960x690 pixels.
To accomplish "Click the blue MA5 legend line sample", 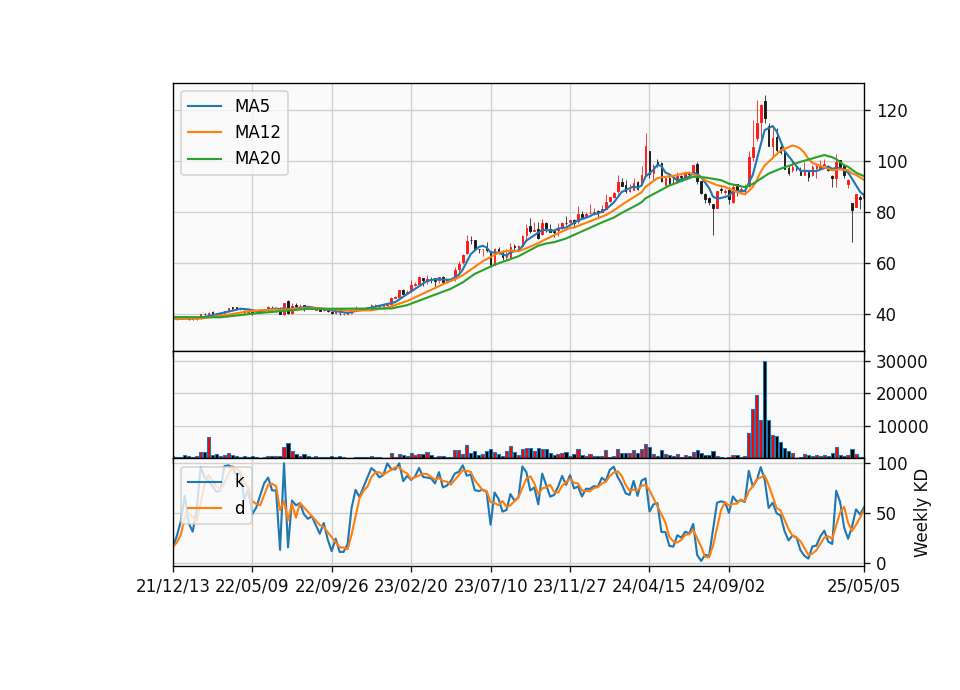I will pyautogui.click(x=204, y=106).
